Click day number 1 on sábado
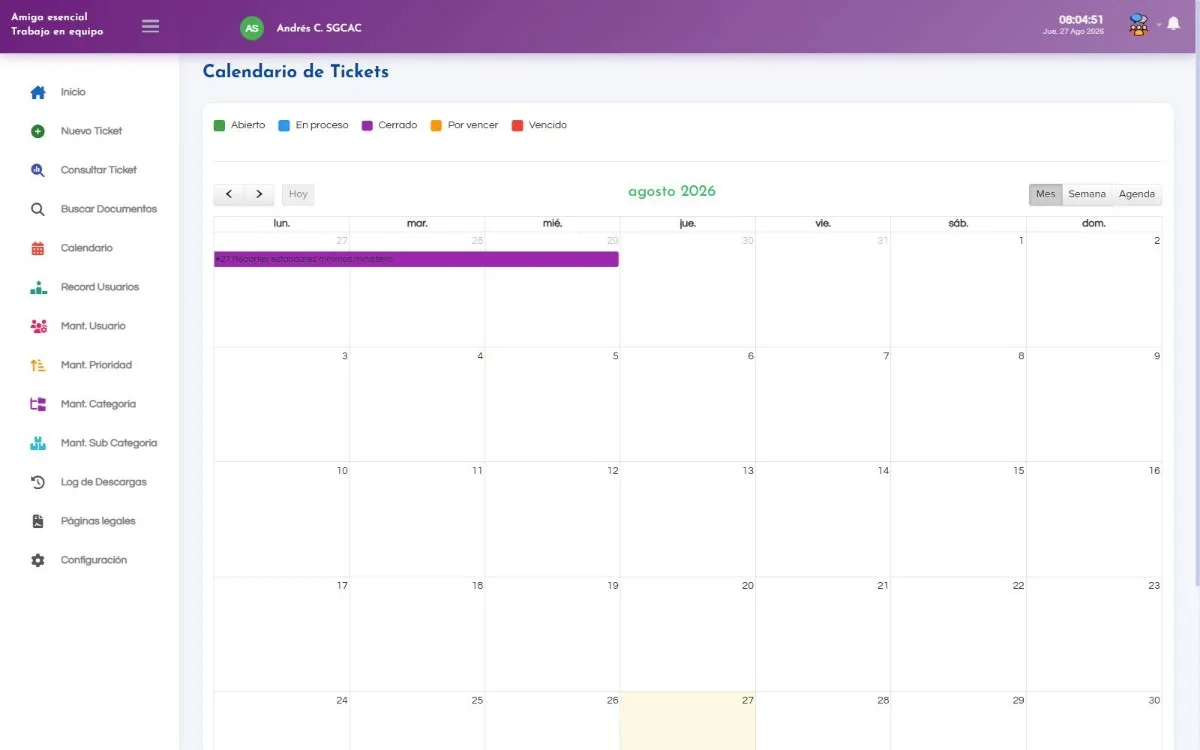The image size is (1200, 750). click(x=1021, y=241)
